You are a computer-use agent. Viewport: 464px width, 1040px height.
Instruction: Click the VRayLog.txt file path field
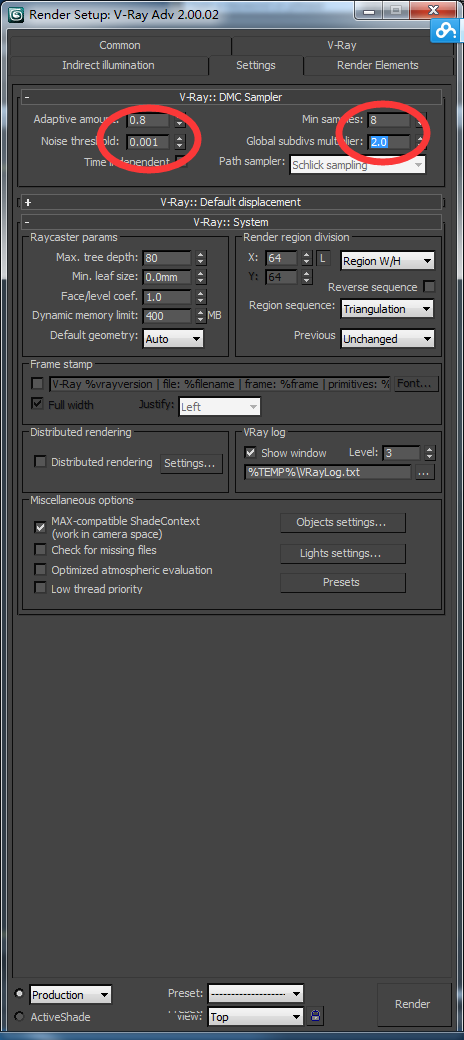[x=328, y=472]
